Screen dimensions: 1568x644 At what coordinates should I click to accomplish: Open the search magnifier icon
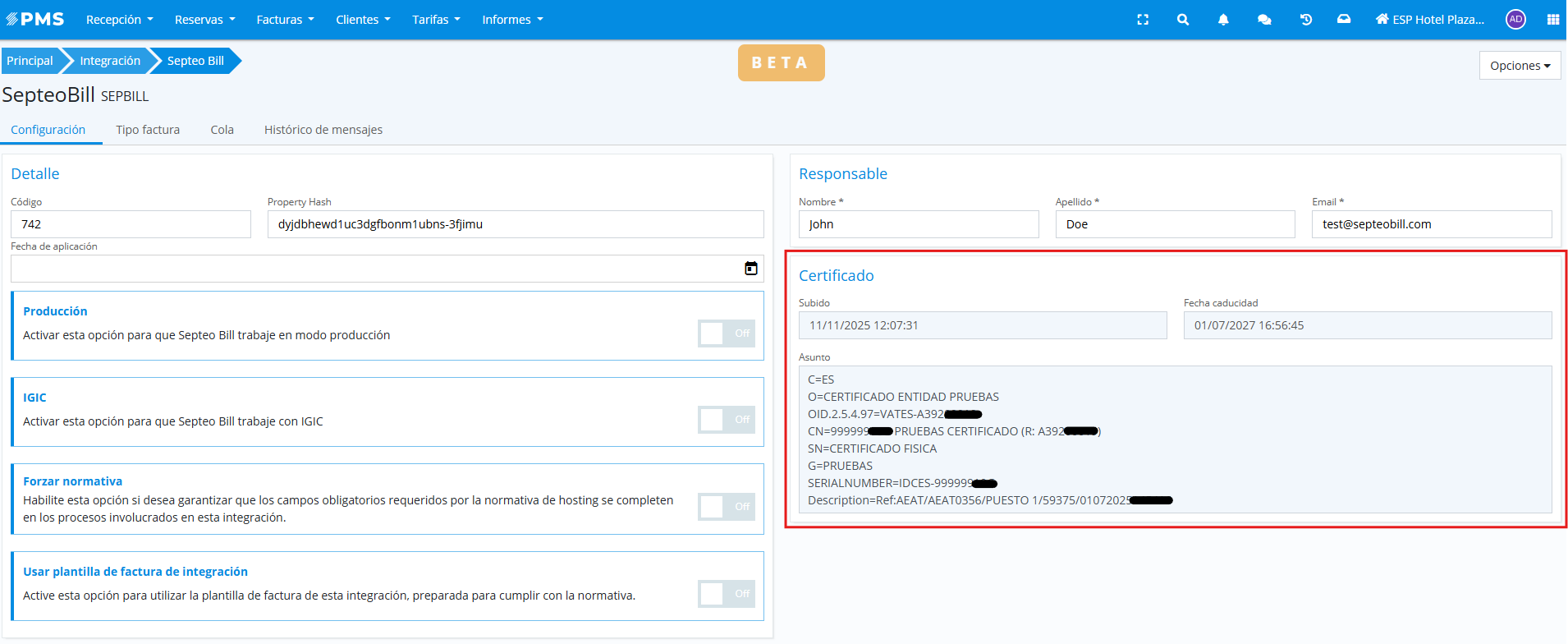(x=1182, y=20)
